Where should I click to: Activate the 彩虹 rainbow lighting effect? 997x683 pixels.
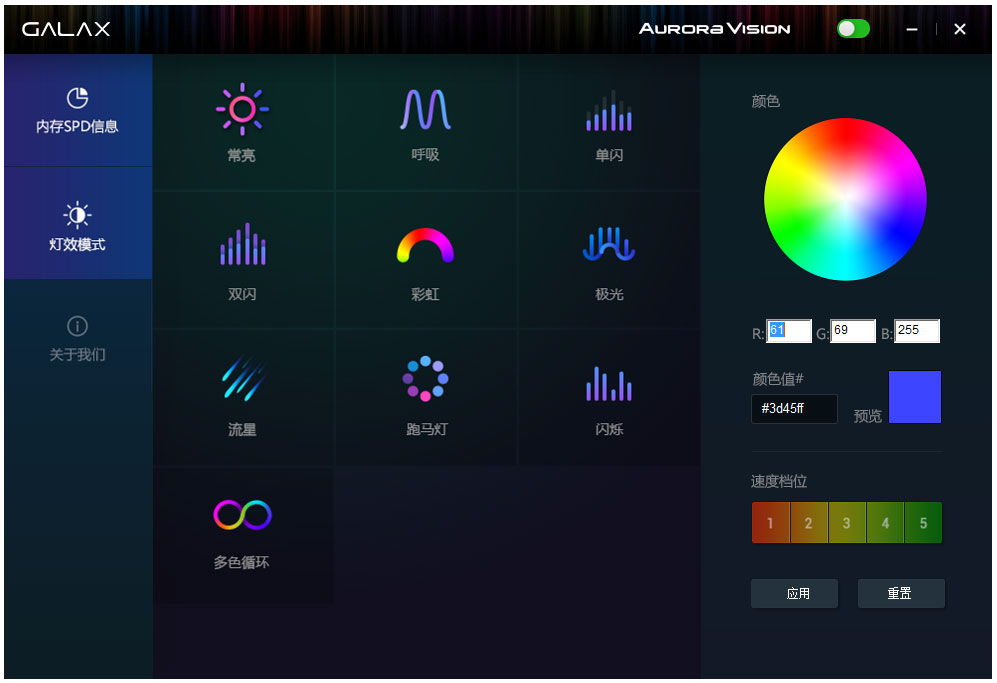pos(425,246)
